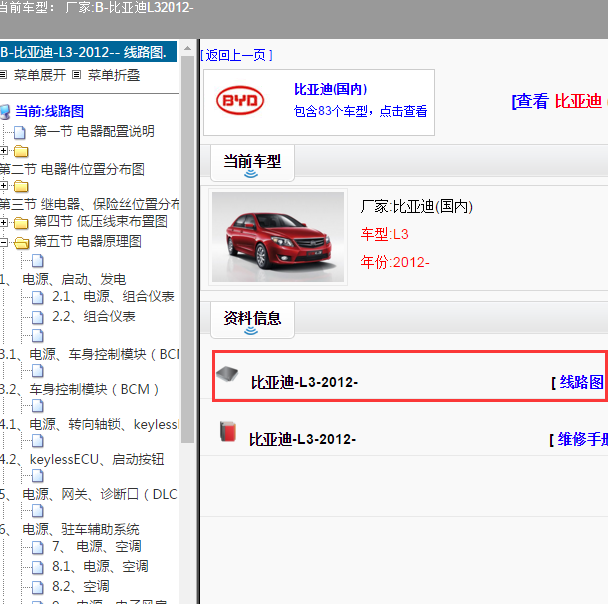Viewport: 608px width, 604px height.
Task: Open 第二节 电器件位置分布图
Action: tap(72, 169)
